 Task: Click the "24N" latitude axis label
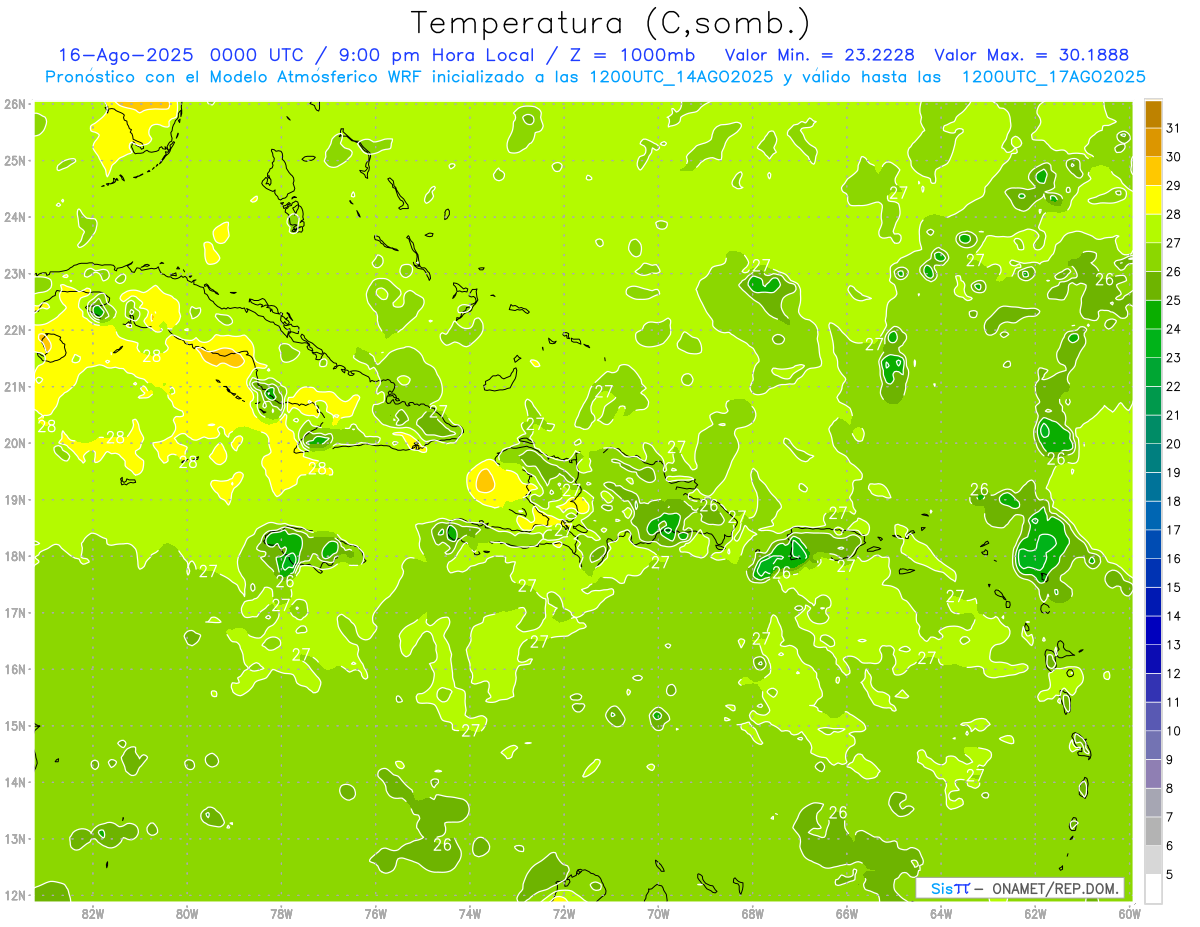(15, 217)
